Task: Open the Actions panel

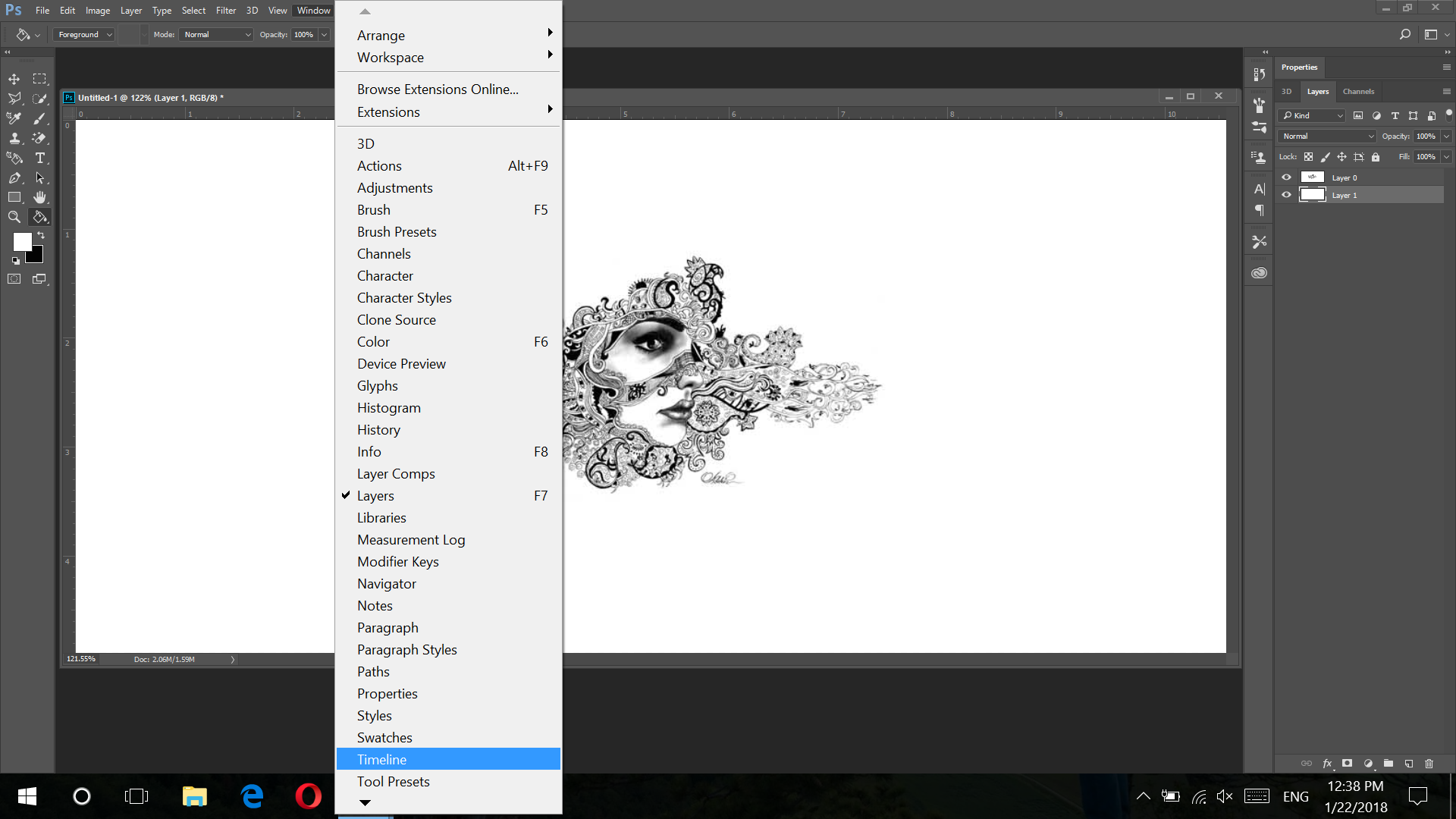Action: coord(379,165)
